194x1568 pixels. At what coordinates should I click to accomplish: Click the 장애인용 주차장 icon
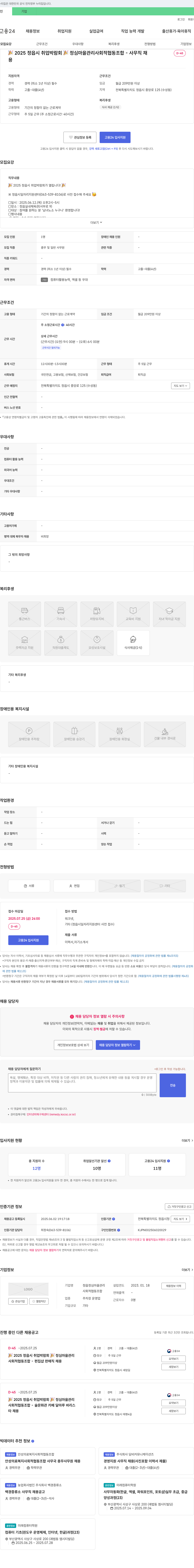[29, 735]
